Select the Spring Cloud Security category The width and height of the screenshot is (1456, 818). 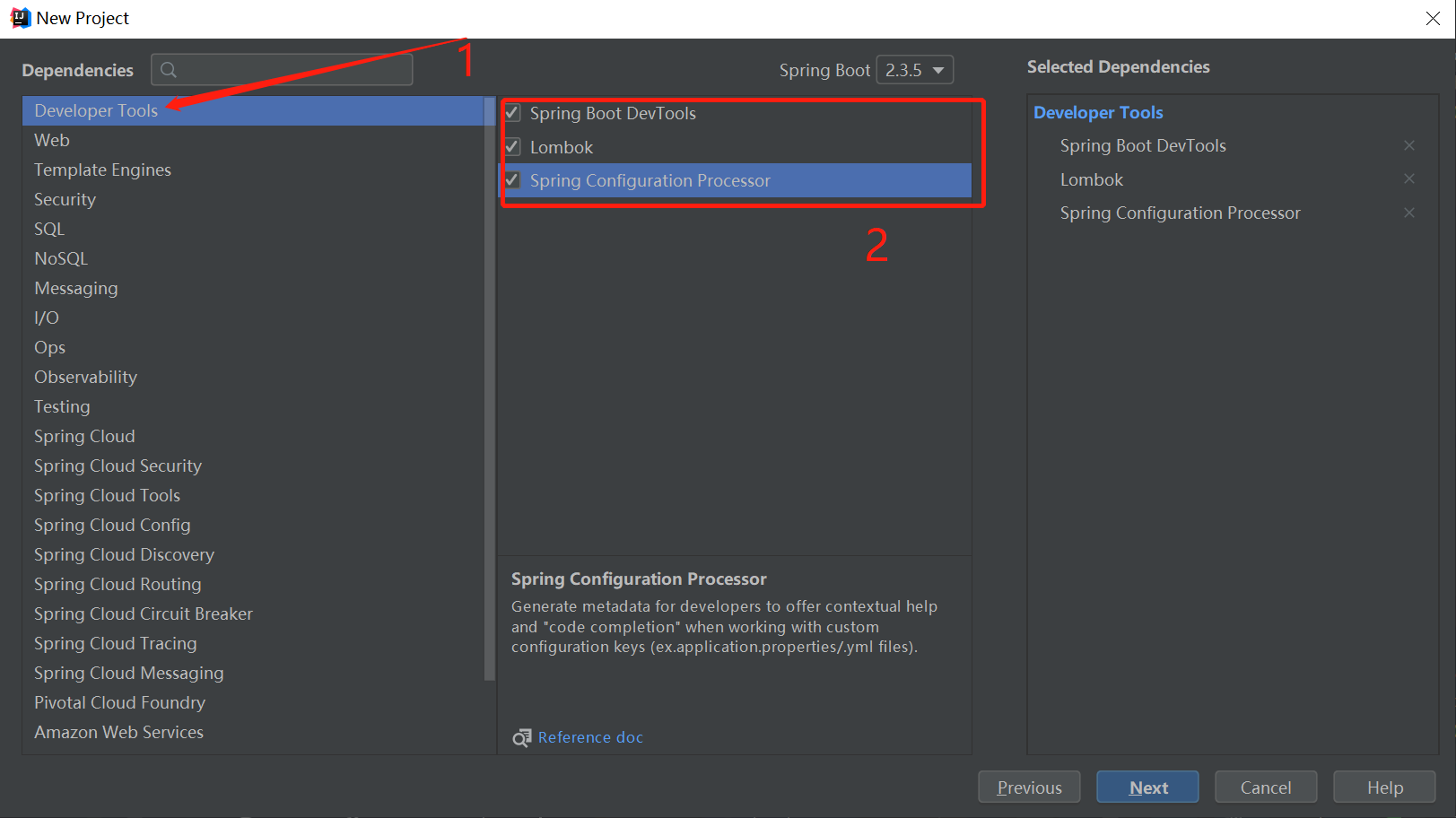(x=253, y=466)
